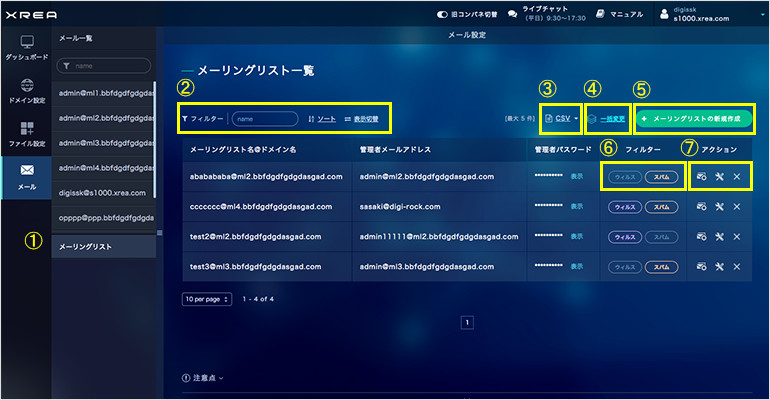
Task: Open ドメイン設定 globe icon in sidebar
Action: (26, 90)
